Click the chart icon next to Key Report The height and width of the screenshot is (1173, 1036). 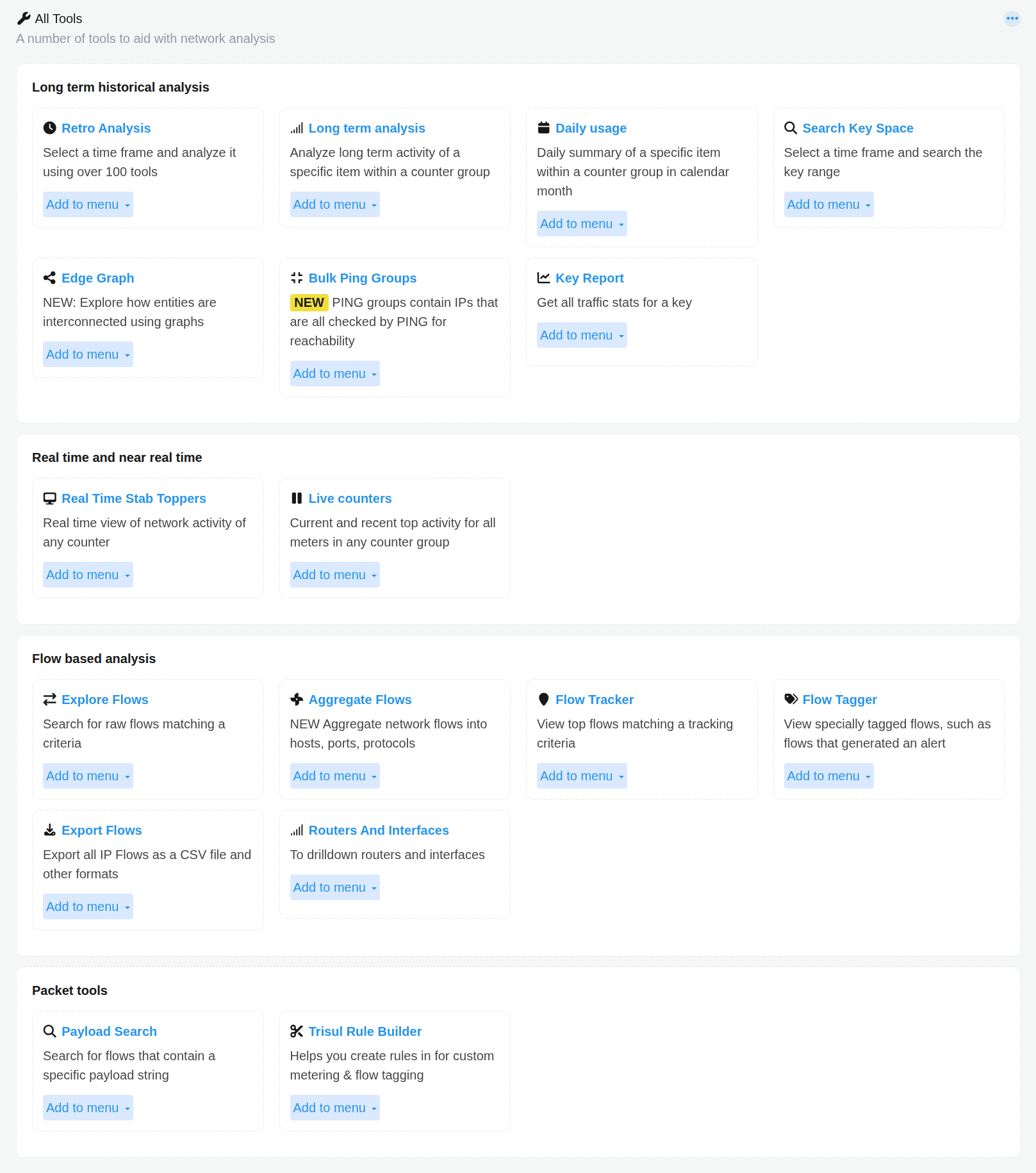click(x=543, y=278)
